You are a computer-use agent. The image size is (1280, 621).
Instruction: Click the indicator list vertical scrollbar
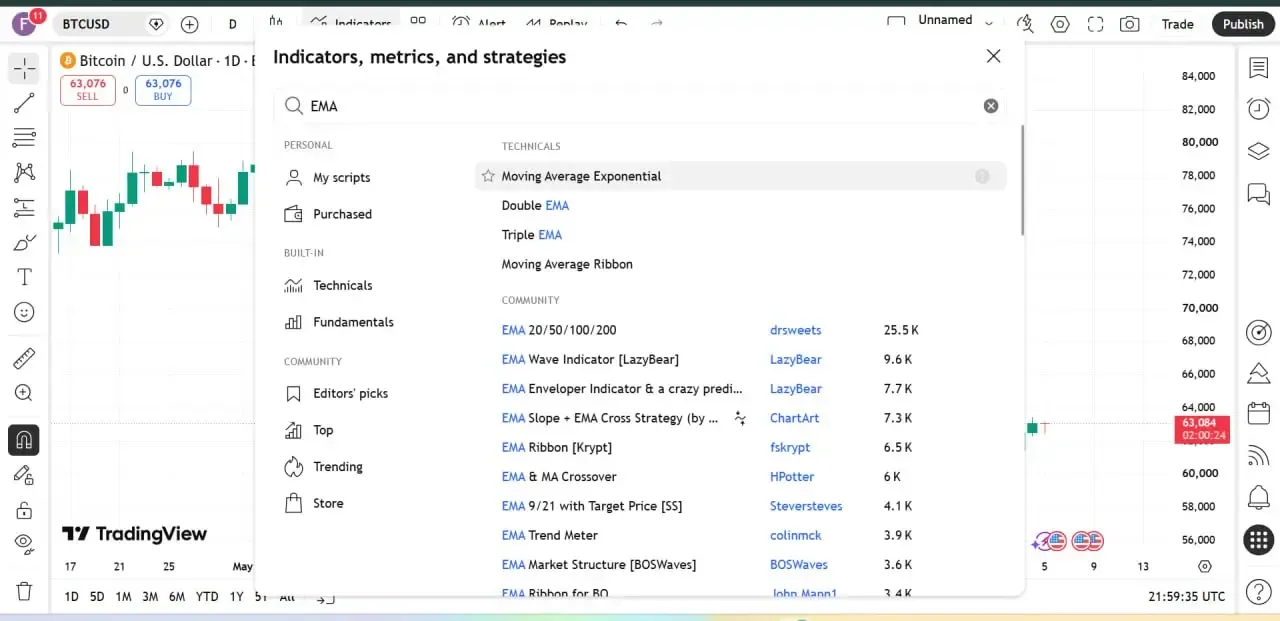1022,180
